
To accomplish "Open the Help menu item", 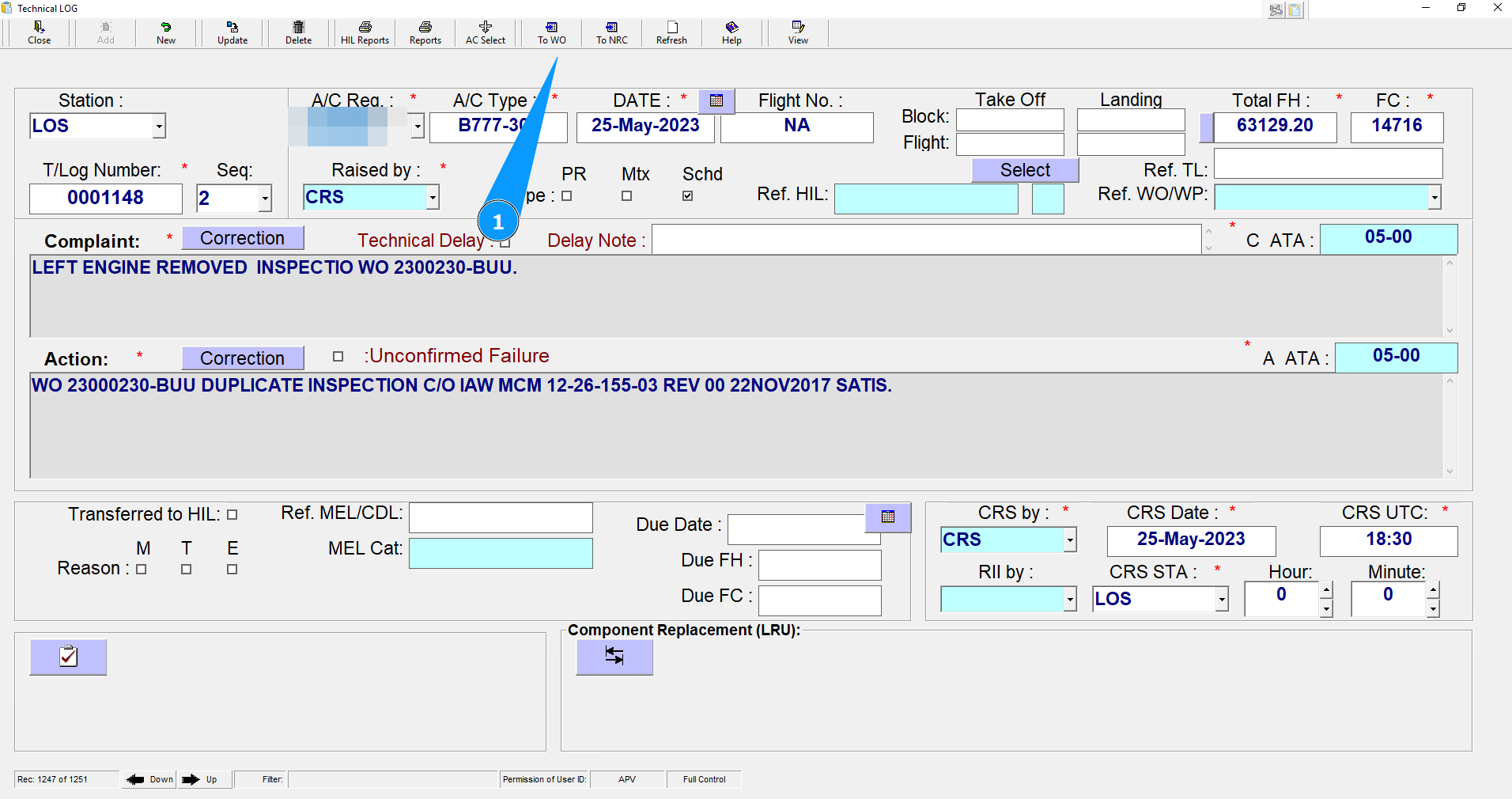I will [731, 32].
